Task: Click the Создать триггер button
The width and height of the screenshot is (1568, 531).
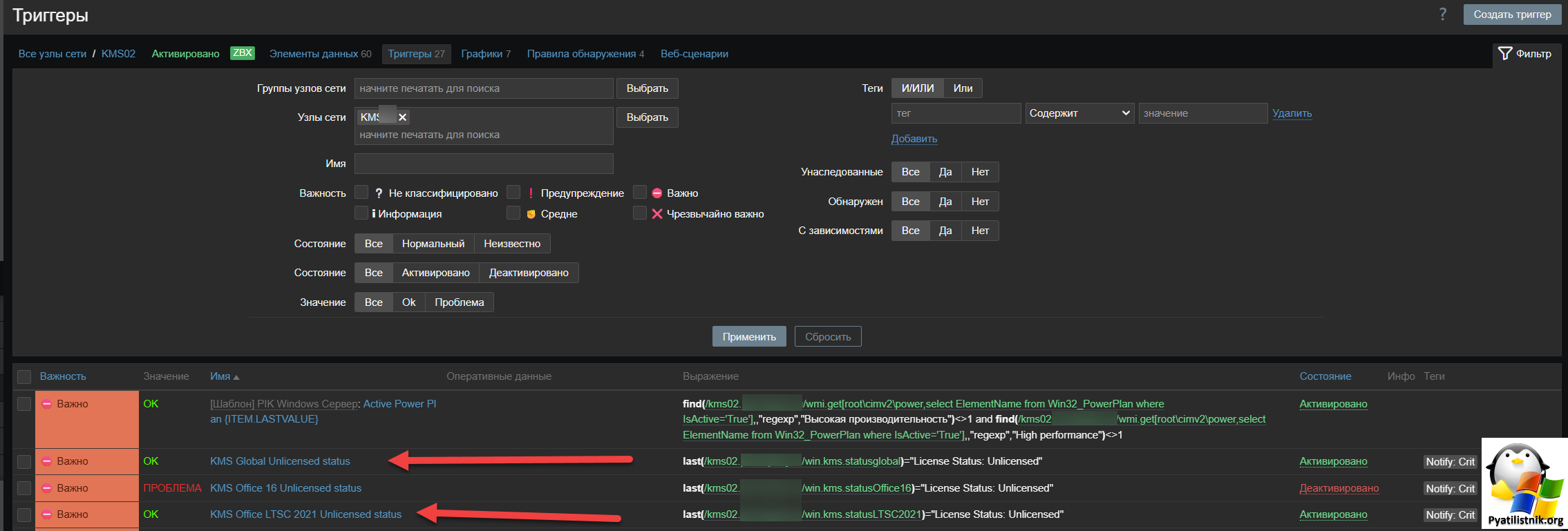Action: click(1512, 15)
